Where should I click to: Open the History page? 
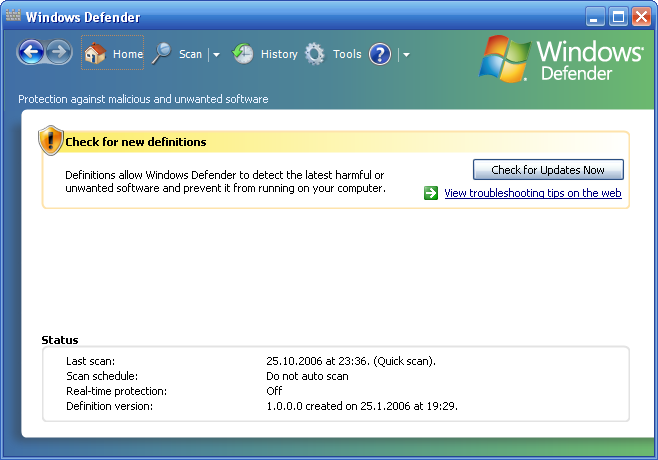tap(279, 54)
